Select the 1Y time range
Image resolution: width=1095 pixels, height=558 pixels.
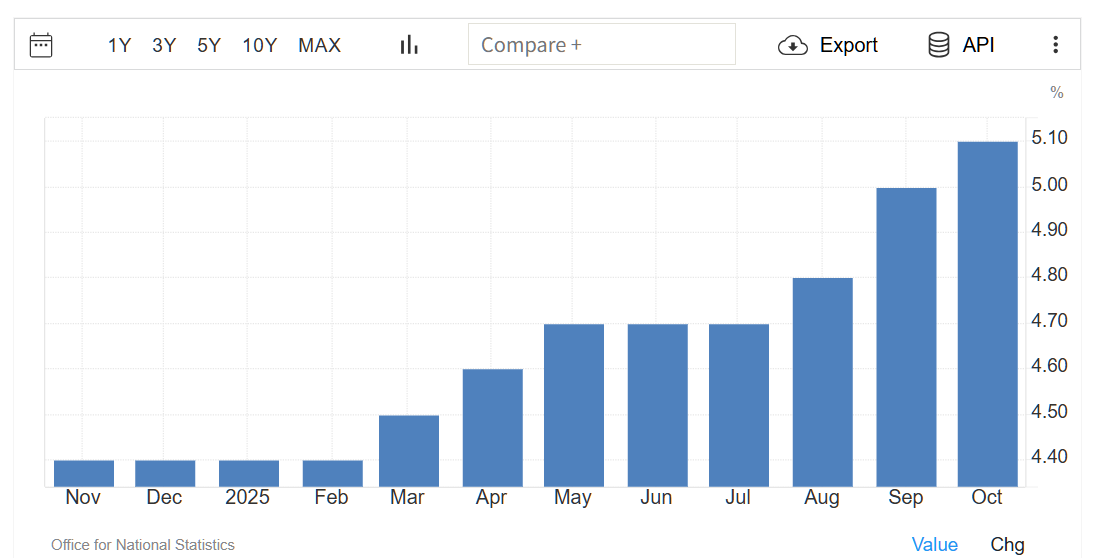point(119,45)
